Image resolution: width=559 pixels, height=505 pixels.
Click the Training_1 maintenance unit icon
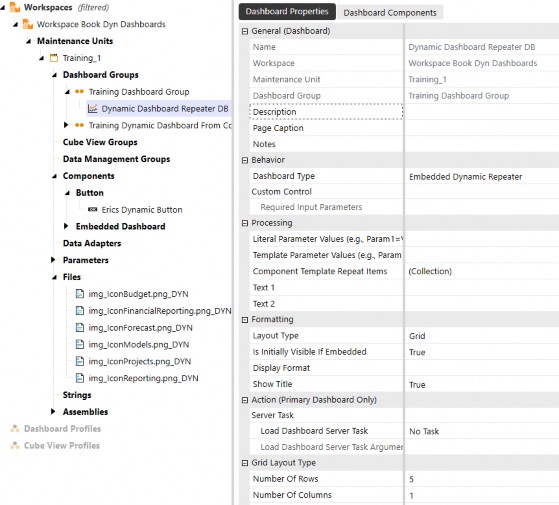coord(54,58)
